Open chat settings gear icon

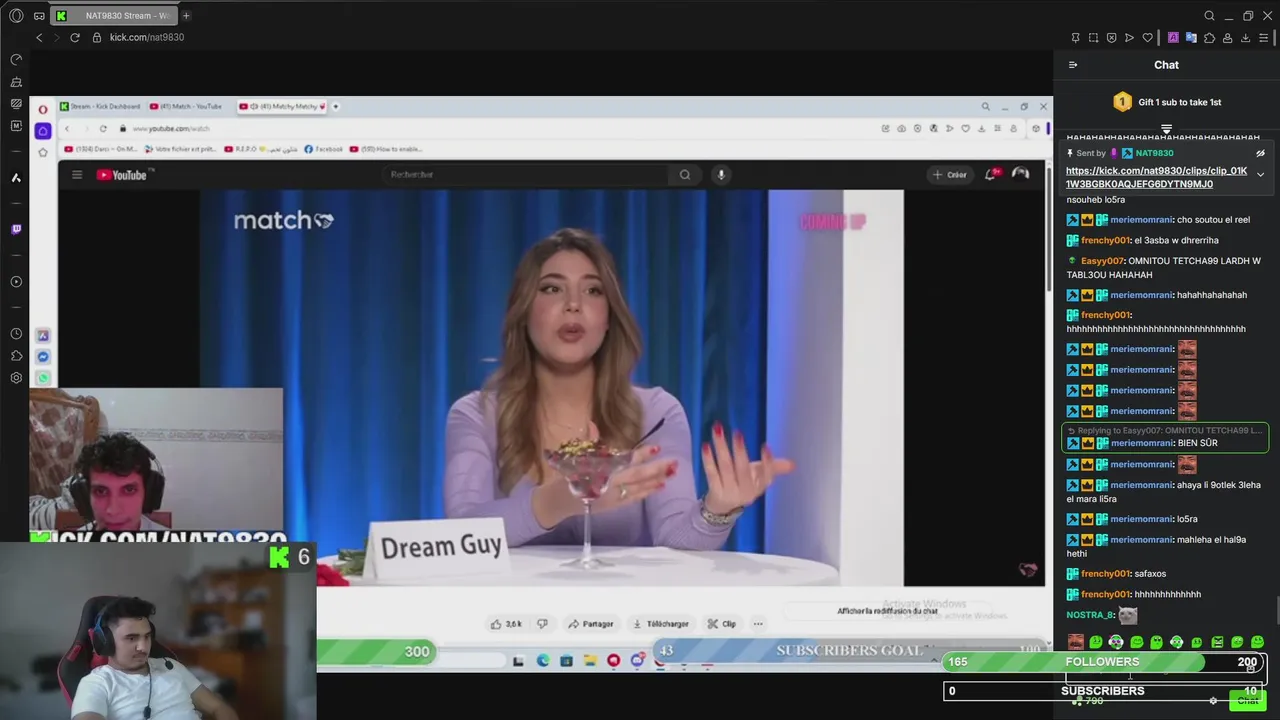1213,701
